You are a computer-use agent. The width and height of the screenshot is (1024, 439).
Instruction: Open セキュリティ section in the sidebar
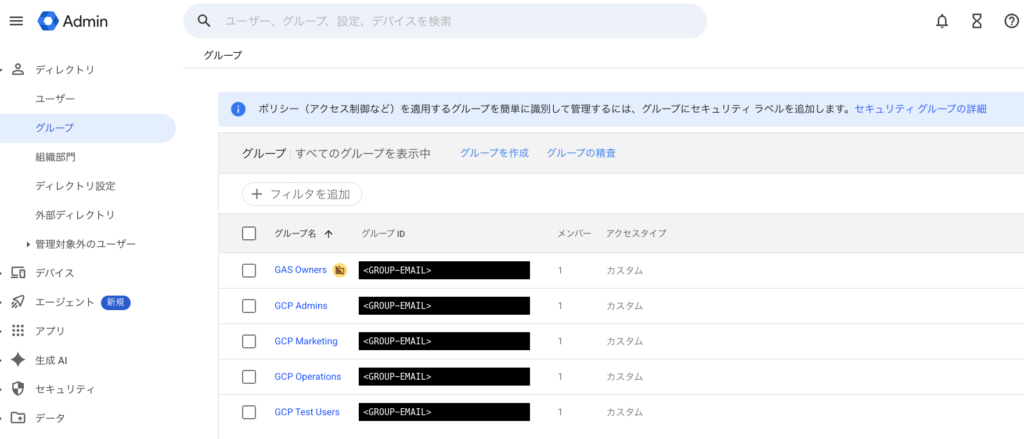click(65, 389)
